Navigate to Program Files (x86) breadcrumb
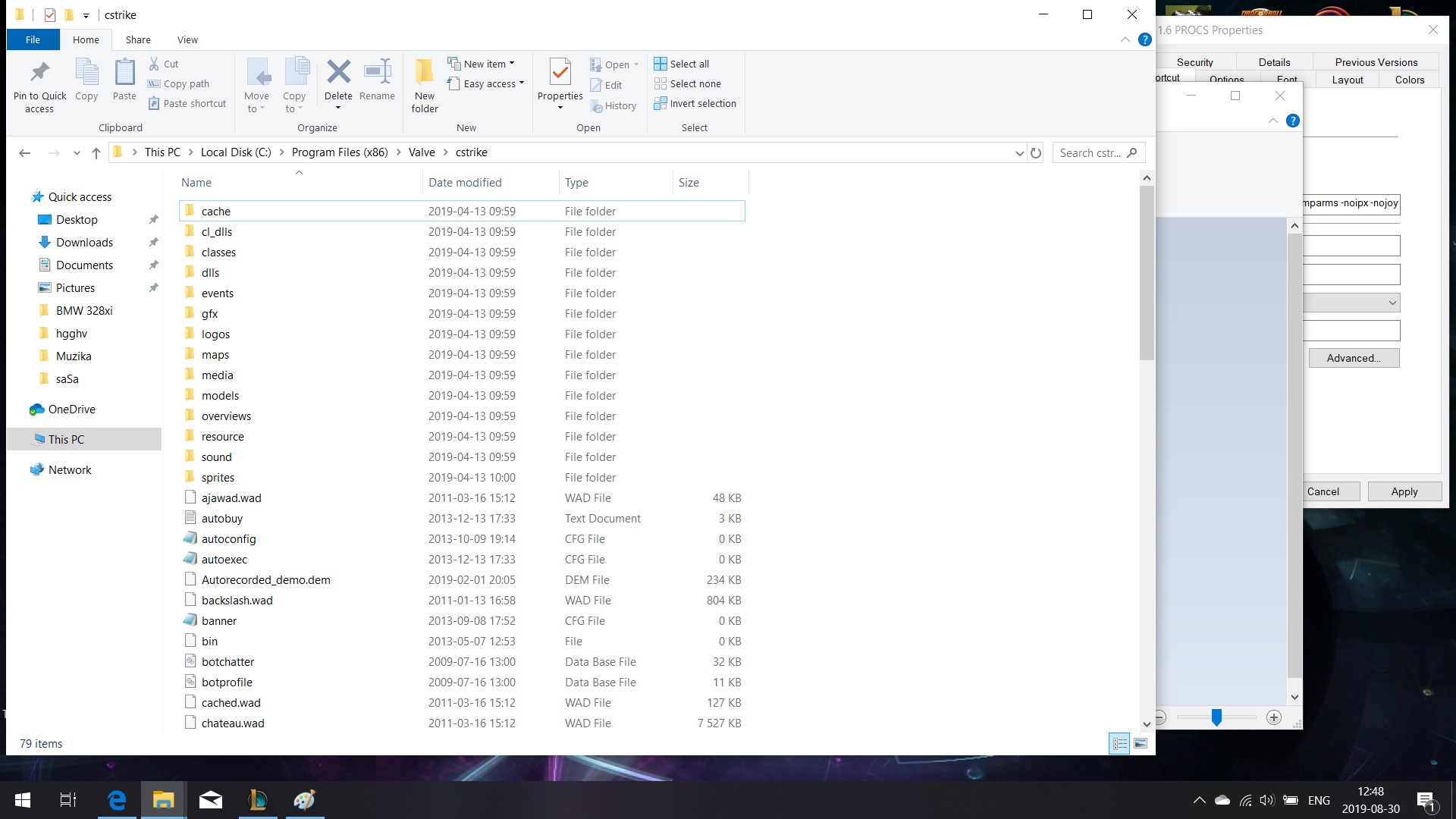The height and width of the screenshot is (819, 1456). [x=340, y=152]
